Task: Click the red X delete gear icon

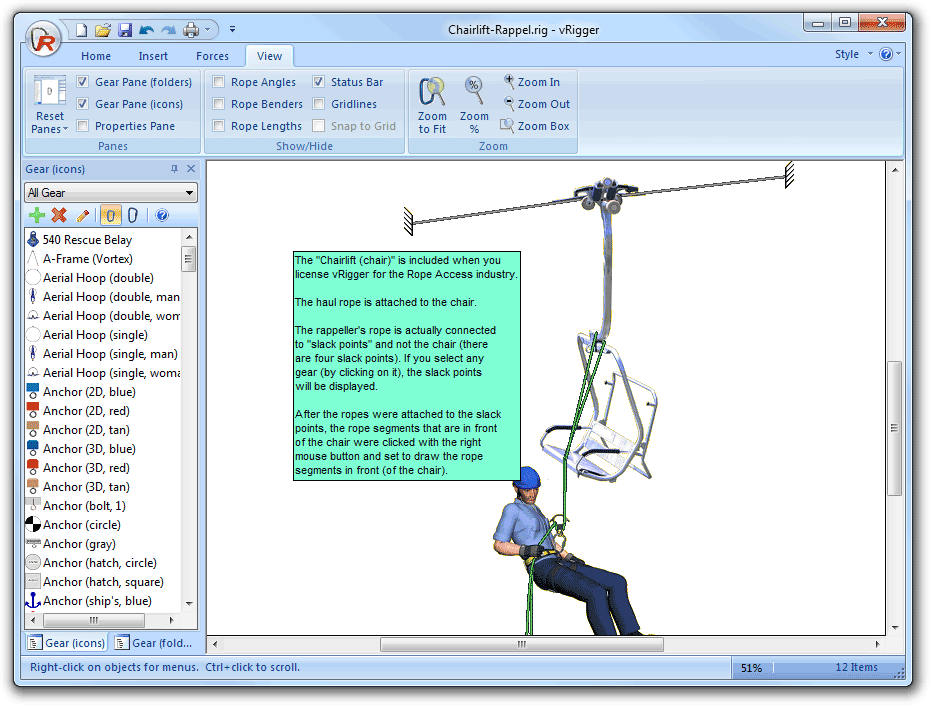Action: [59, 215]
